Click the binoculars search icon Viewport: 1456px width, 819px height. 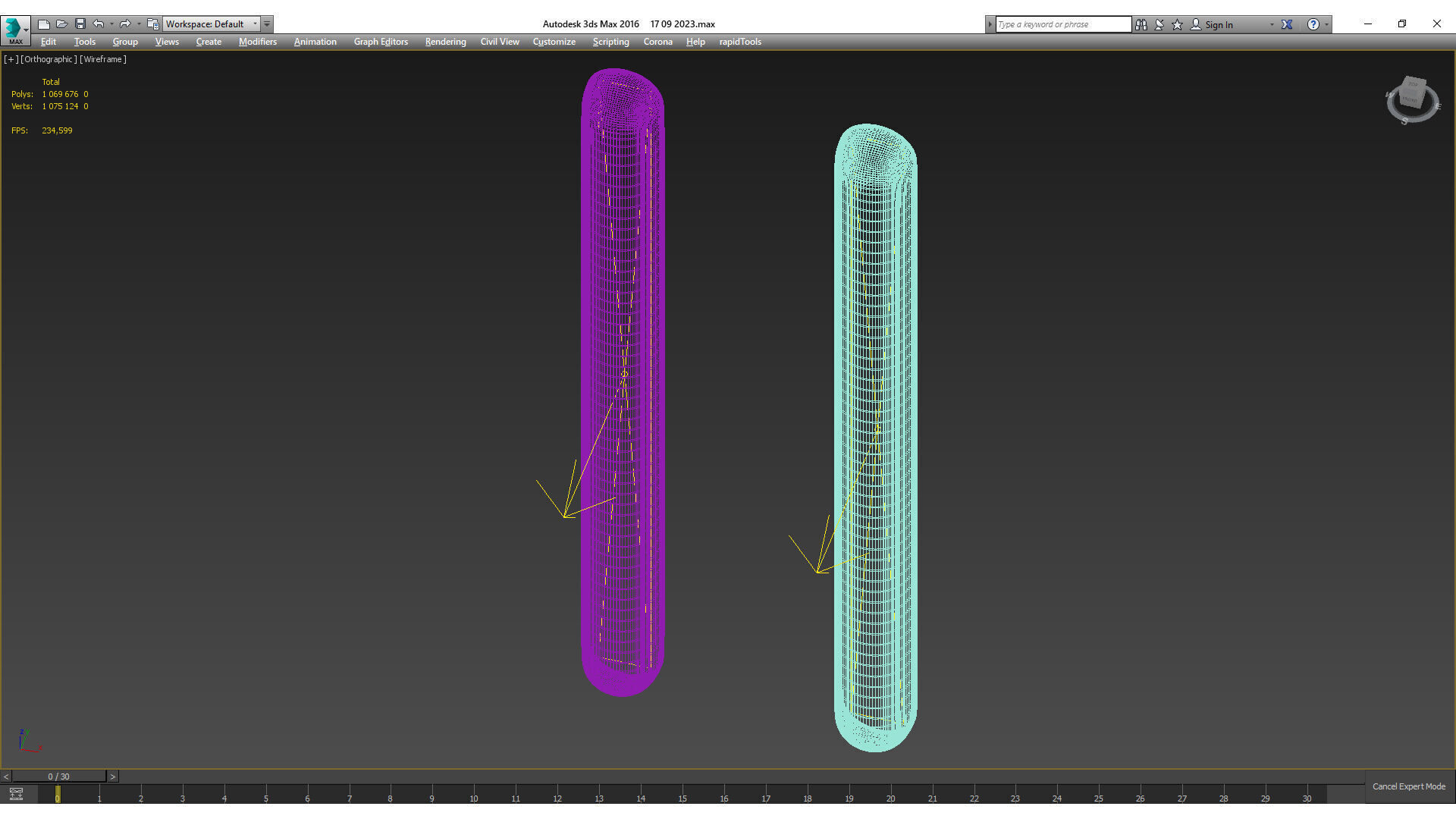(1141, 24)
